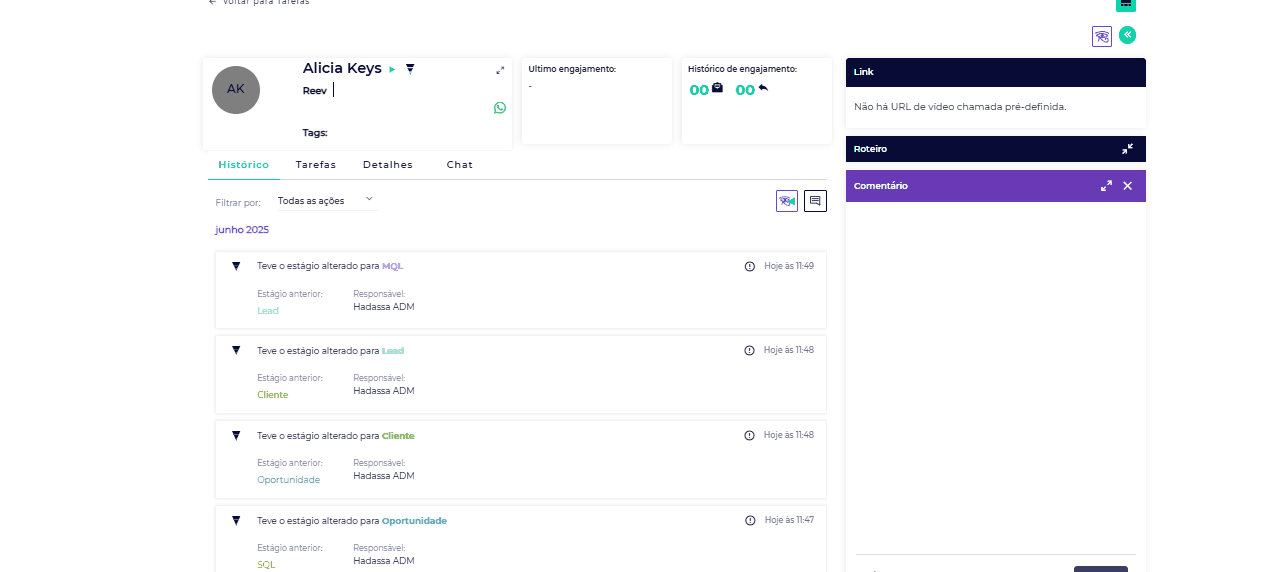Expand the Comentário panel
The image size is (1272, 572).
click(1107, 186)
